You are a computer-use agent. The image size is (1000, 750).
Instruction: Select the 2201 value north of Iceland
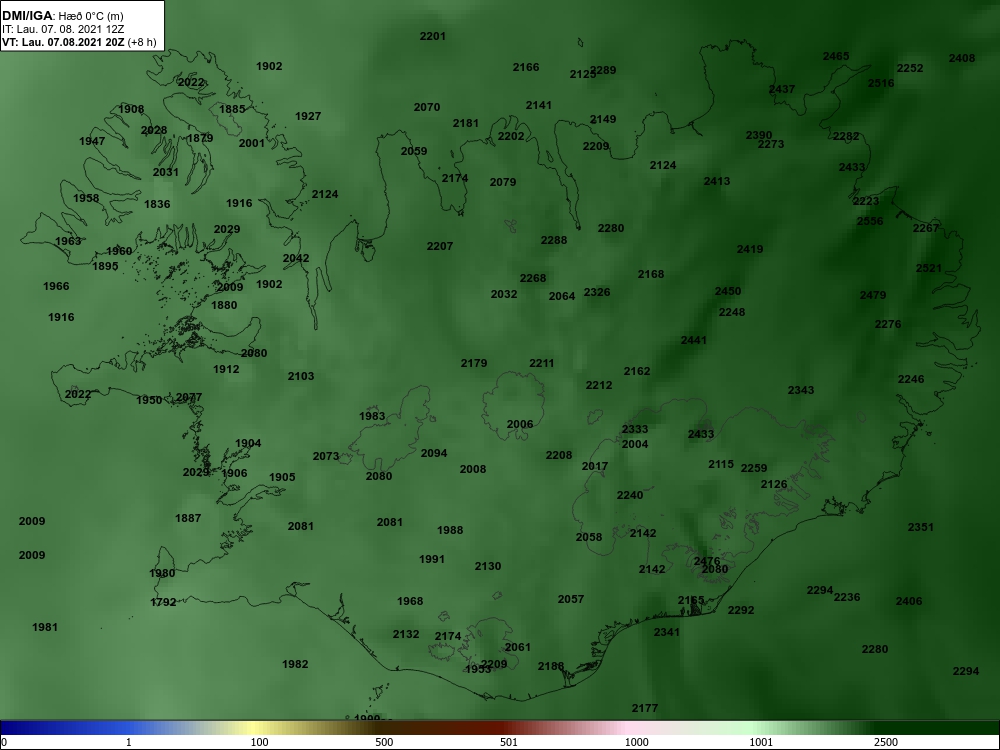pos(432,36)
